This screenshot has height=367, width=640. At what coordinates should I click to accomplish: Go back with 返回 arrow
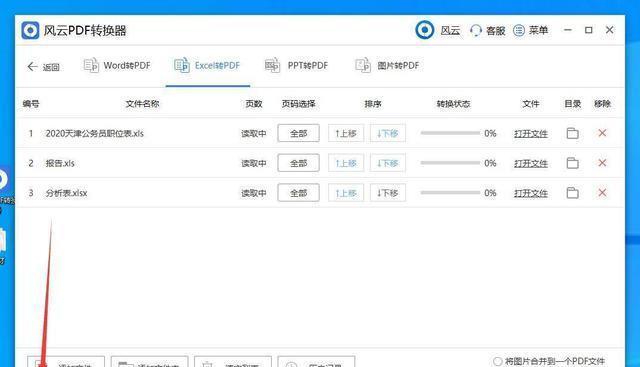[43, 67]
